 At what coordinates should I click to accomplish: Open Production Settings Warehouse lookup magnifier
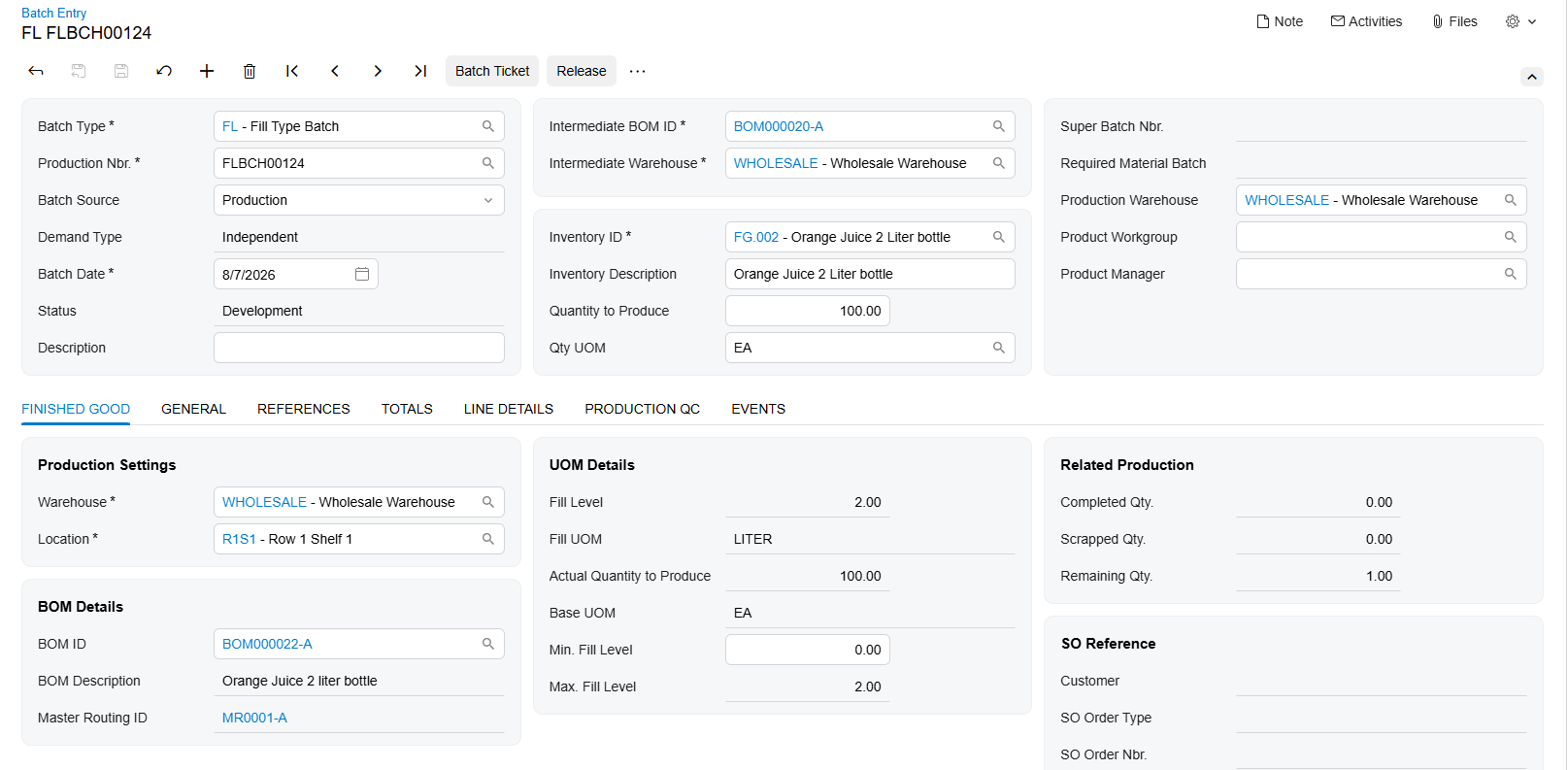pos(488,502)
